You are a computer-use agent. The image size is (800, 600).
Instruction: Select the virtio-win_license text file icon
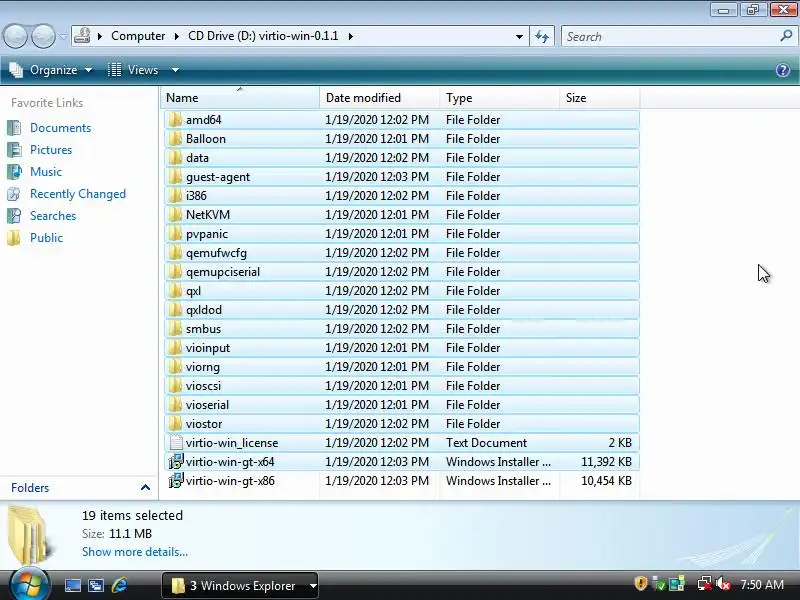(176, 443)
